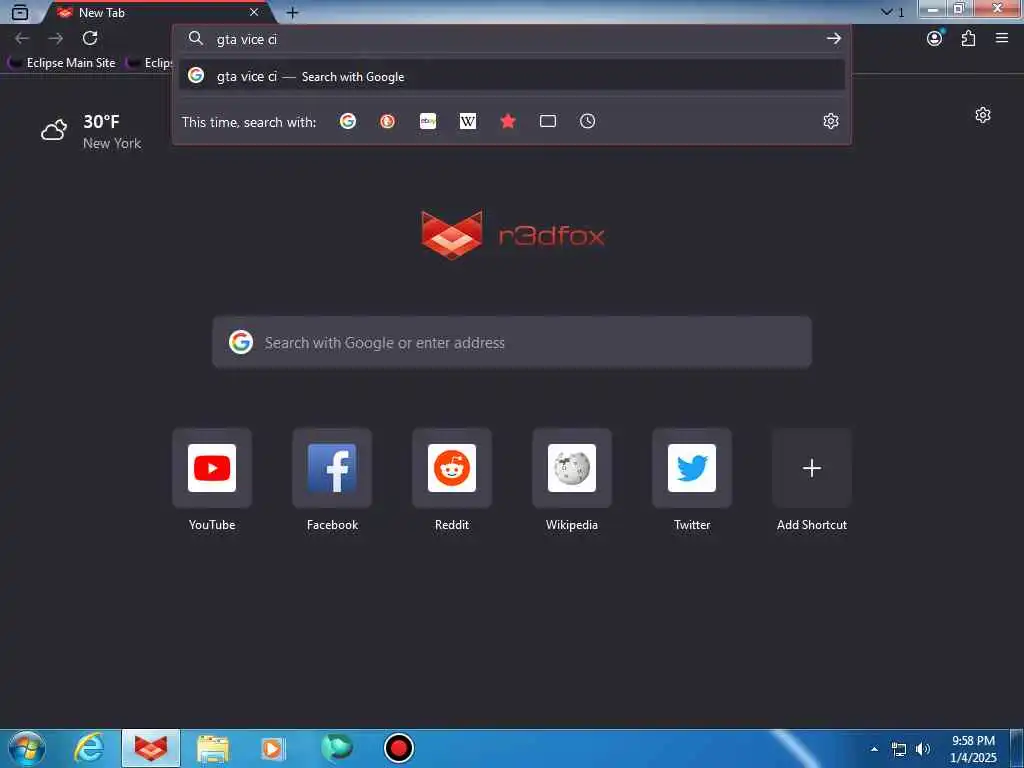Click the r3dfox taskbar button
The image size is (1024, 768).
pyautogui.click(x=151, y=748)
